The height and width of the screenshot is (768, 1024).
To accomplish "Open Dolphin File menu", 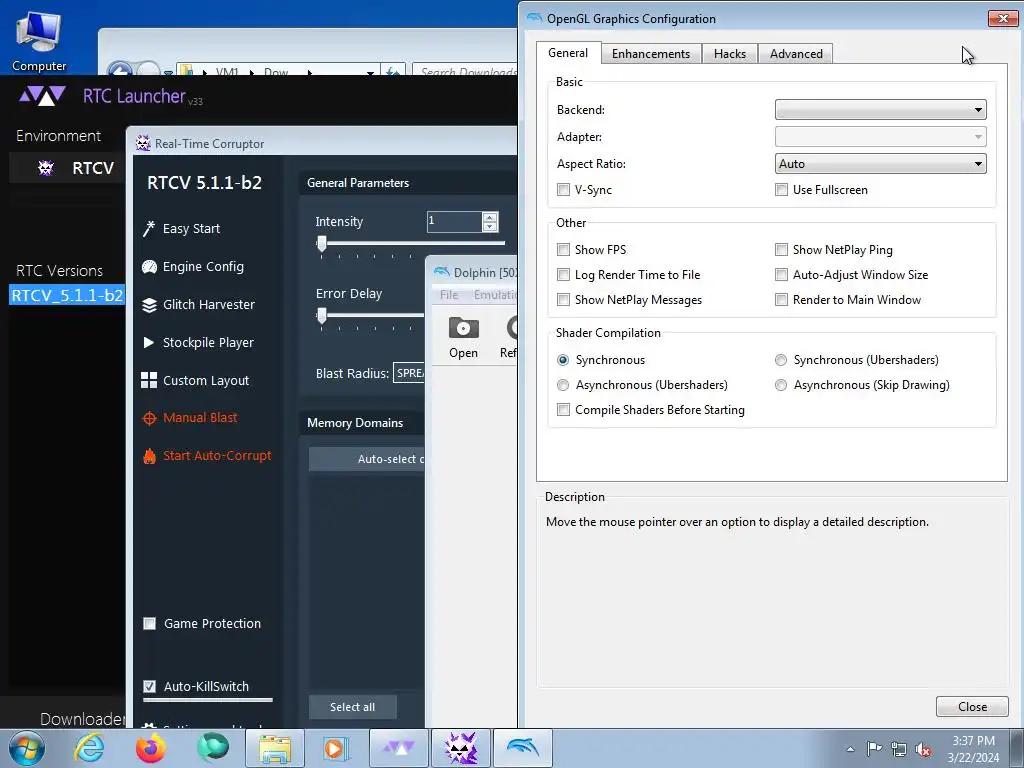I will [x=449, y=295].
